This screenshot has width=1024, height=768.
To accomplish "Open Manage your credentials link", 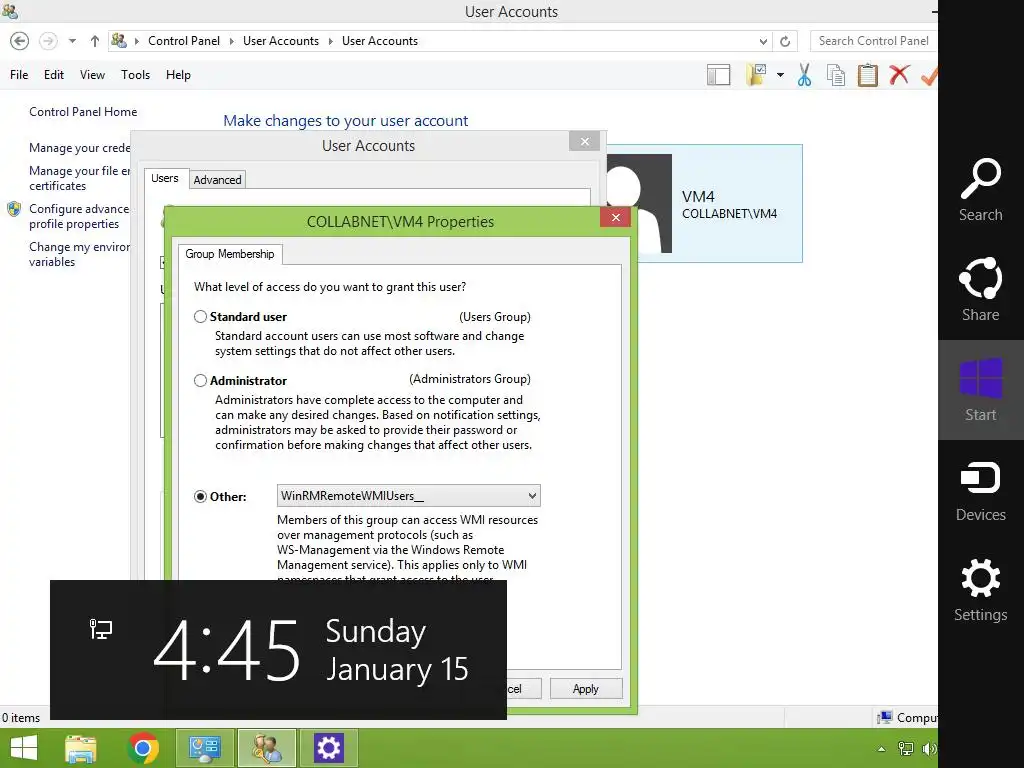I will tap(80, 148).
